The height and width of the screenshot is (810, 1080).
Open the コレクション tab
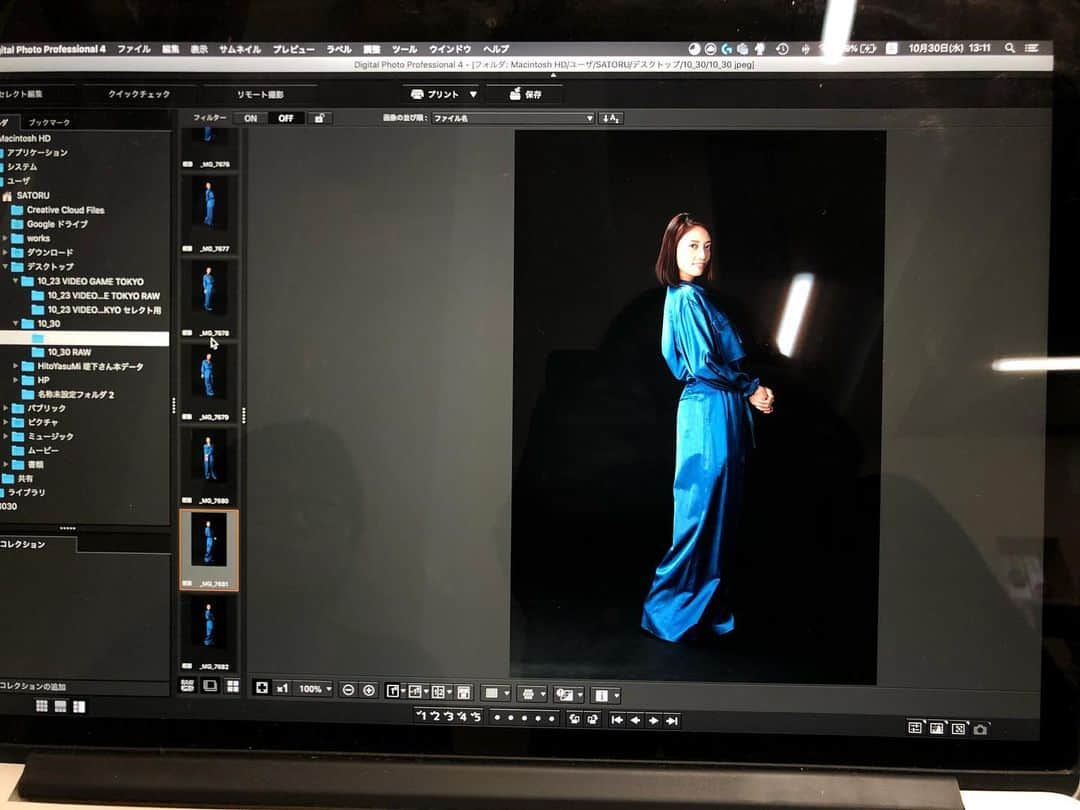tap(23, 544)
